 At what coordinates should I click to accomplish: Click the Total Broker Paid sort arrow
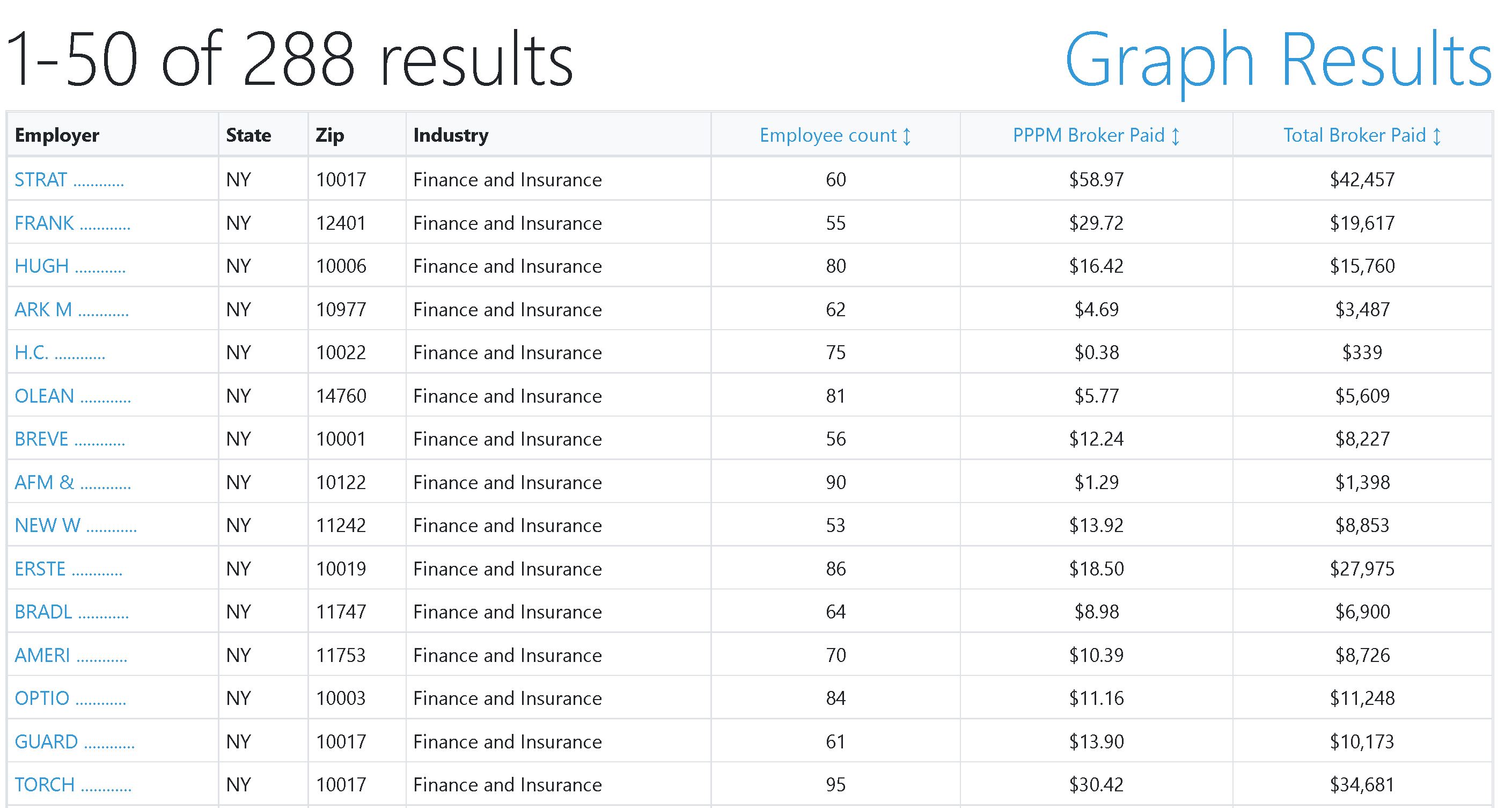[1437, 136]
